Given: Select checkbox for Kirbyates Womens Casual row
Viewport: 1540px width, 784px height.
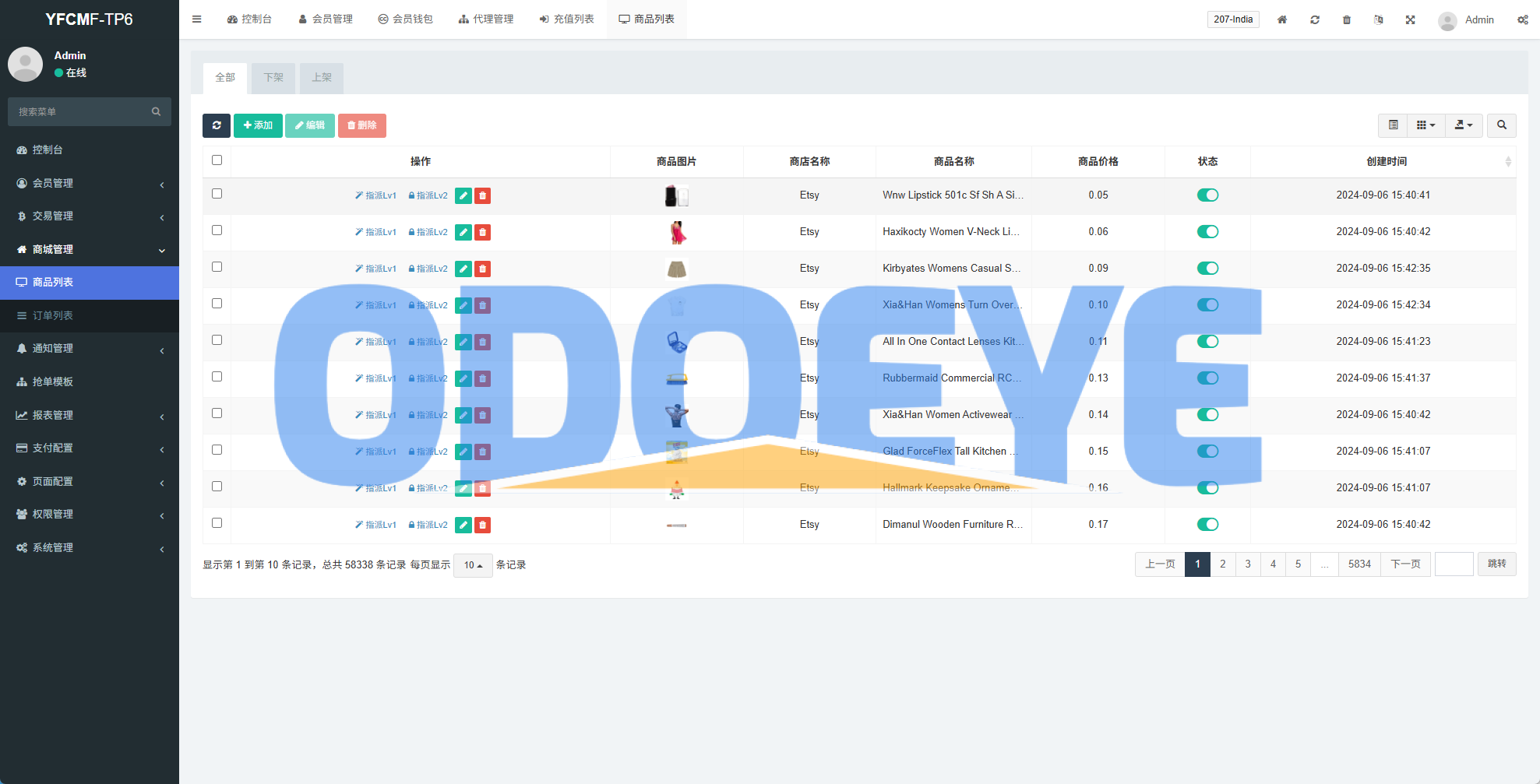Looking at the screenshot, I should pyautogui.click(x=217, y=267).
